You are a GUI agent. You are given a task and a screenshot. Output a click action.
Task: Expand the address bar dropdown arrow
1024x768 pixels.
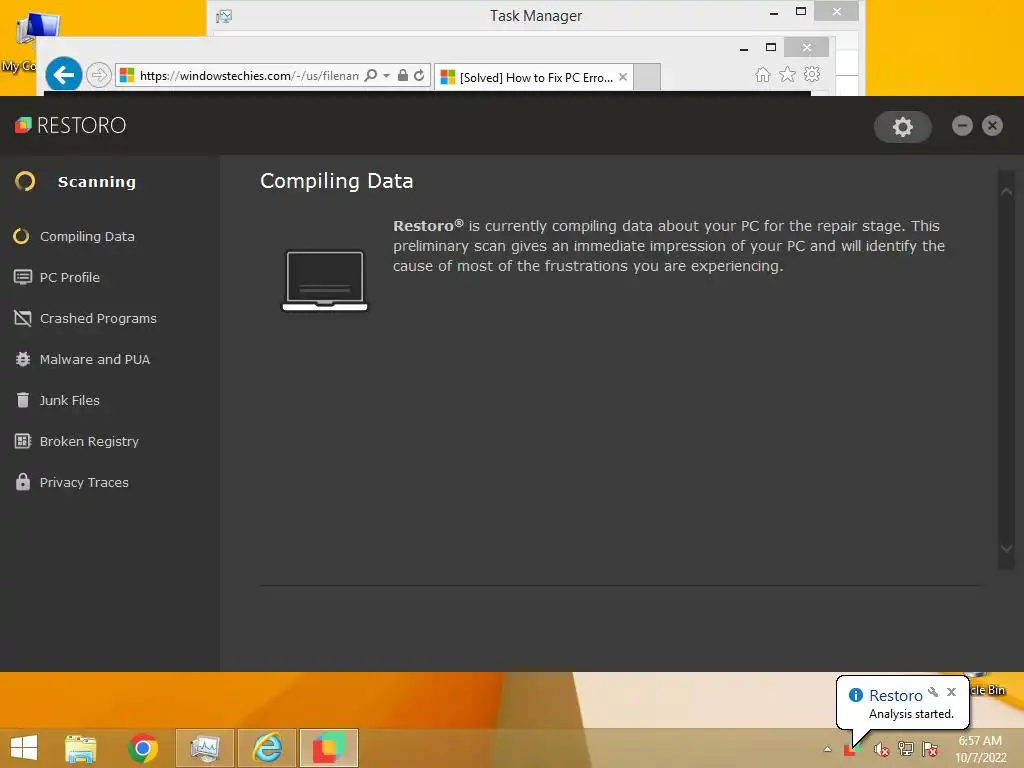(386, 76)
